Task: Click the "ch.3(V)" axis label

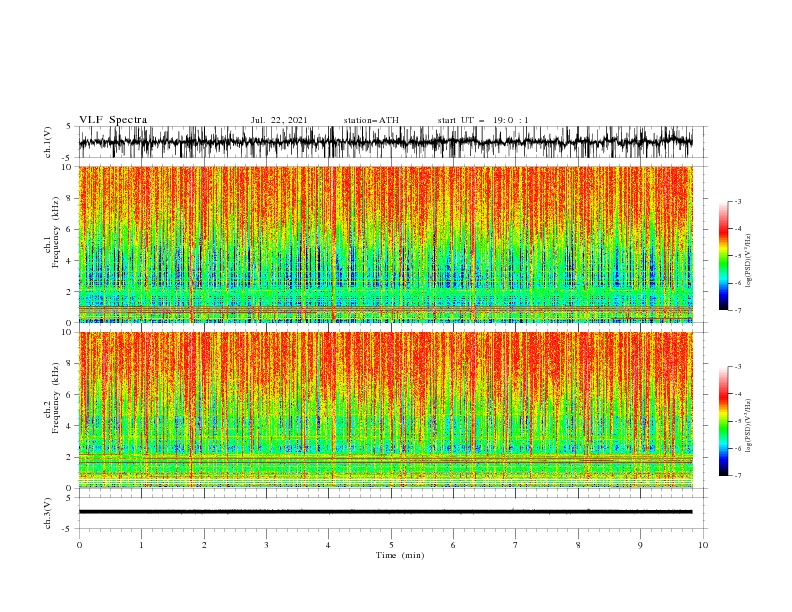Action: (48, 513)
